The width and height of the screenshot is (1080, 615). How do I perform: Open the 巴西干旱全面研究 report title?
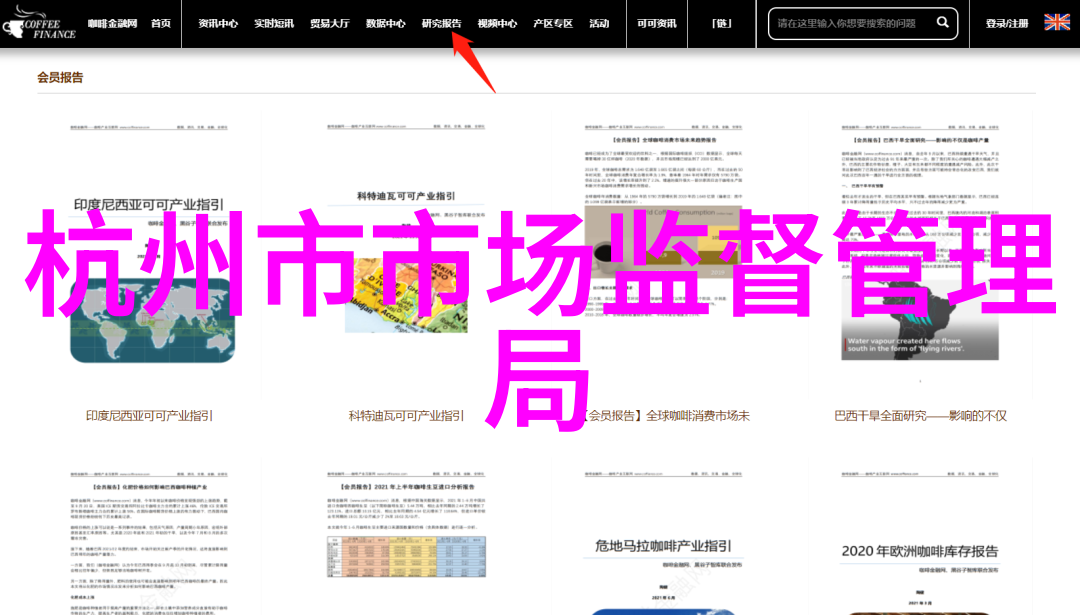click(x=920, y=416)
